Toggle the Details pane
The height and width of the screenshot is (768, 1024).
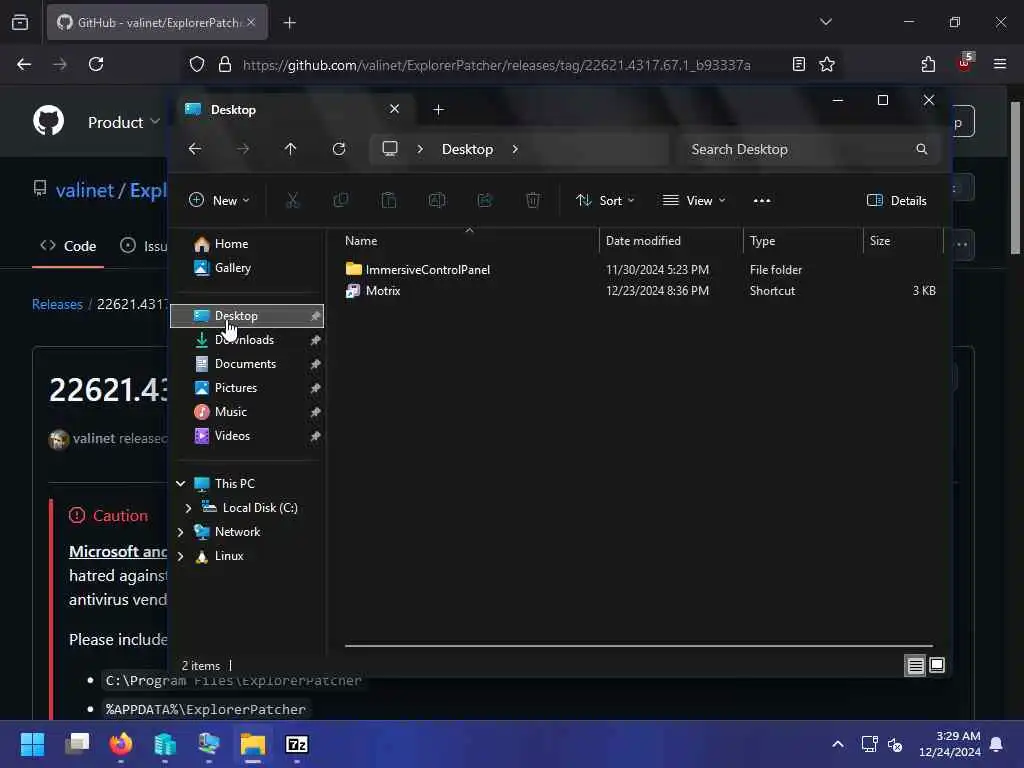[897, 200]
